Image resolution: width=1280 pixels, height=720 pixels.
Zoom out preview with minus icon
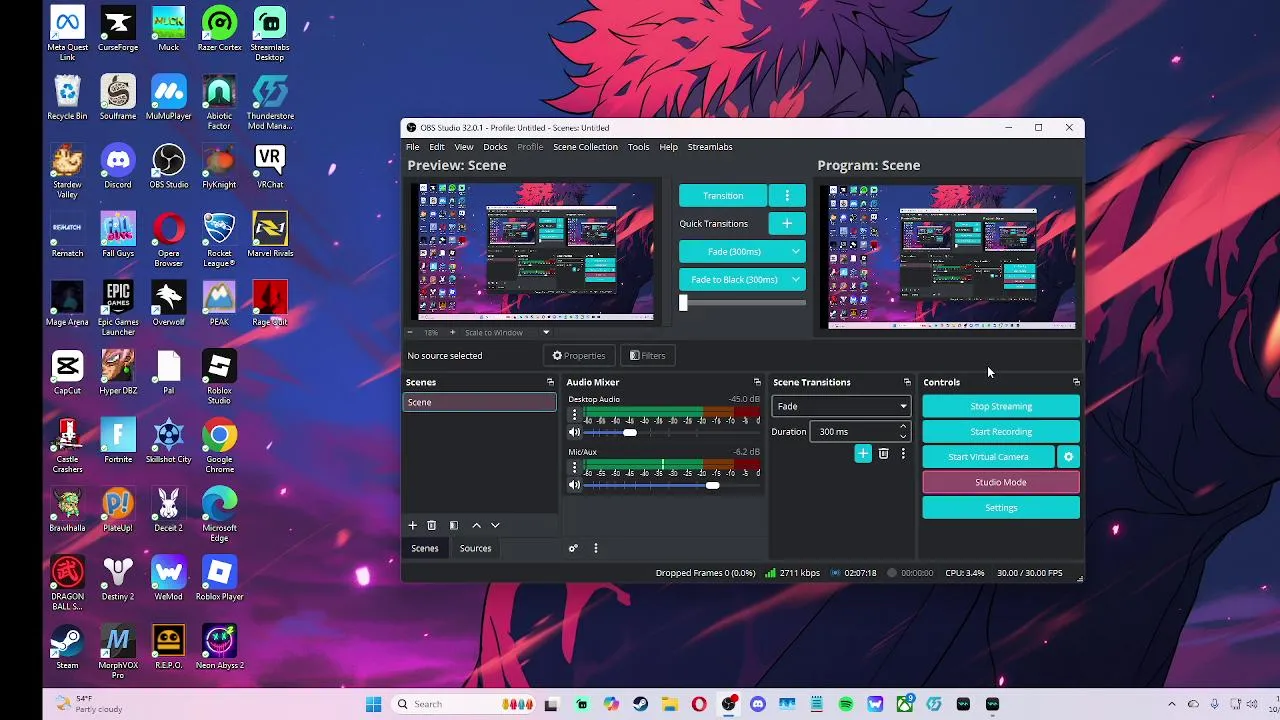[x=410, y=332]
